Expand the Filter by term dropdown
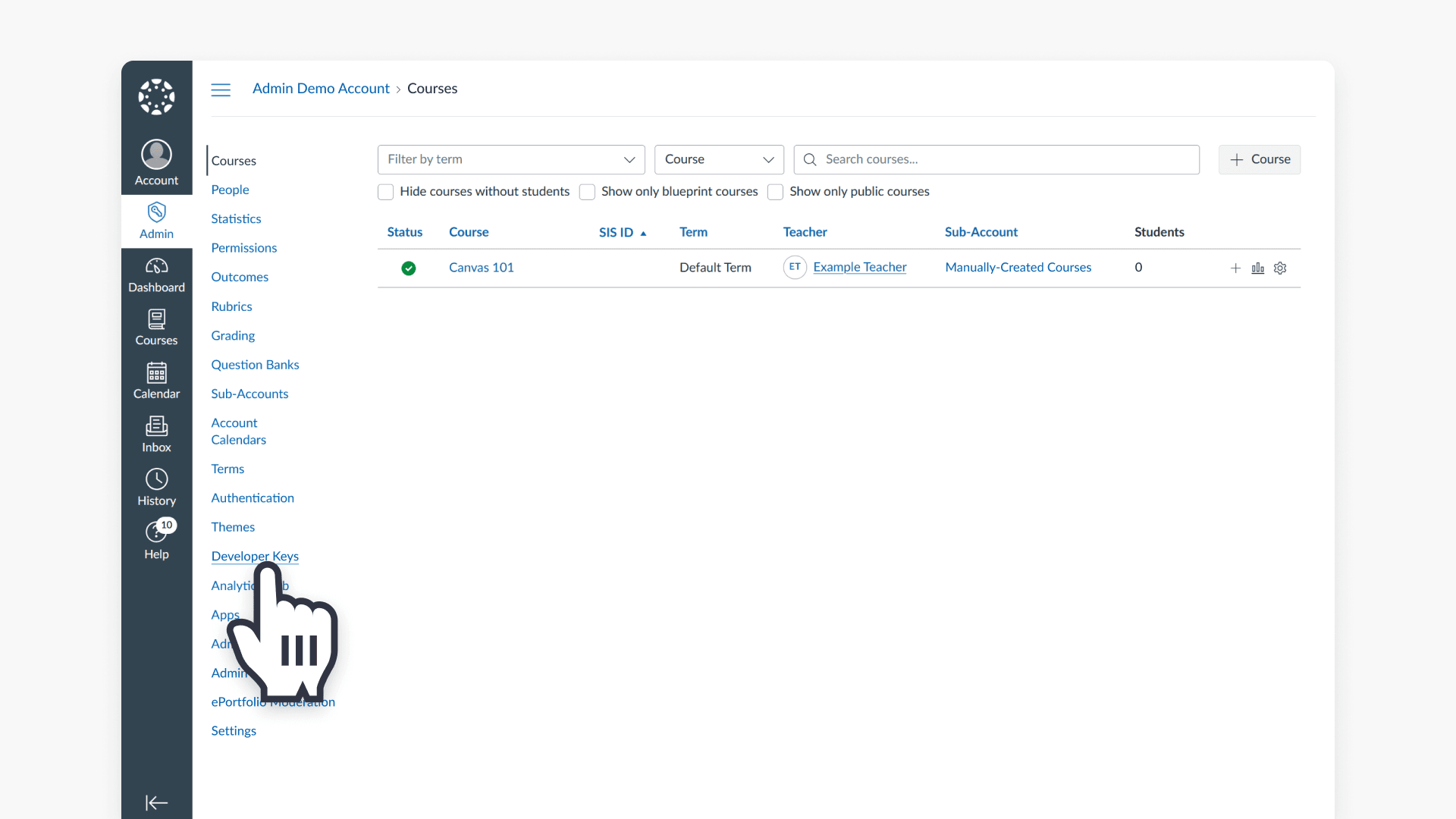Viewport: 1456px width, 819px height. tap(511, 159)
